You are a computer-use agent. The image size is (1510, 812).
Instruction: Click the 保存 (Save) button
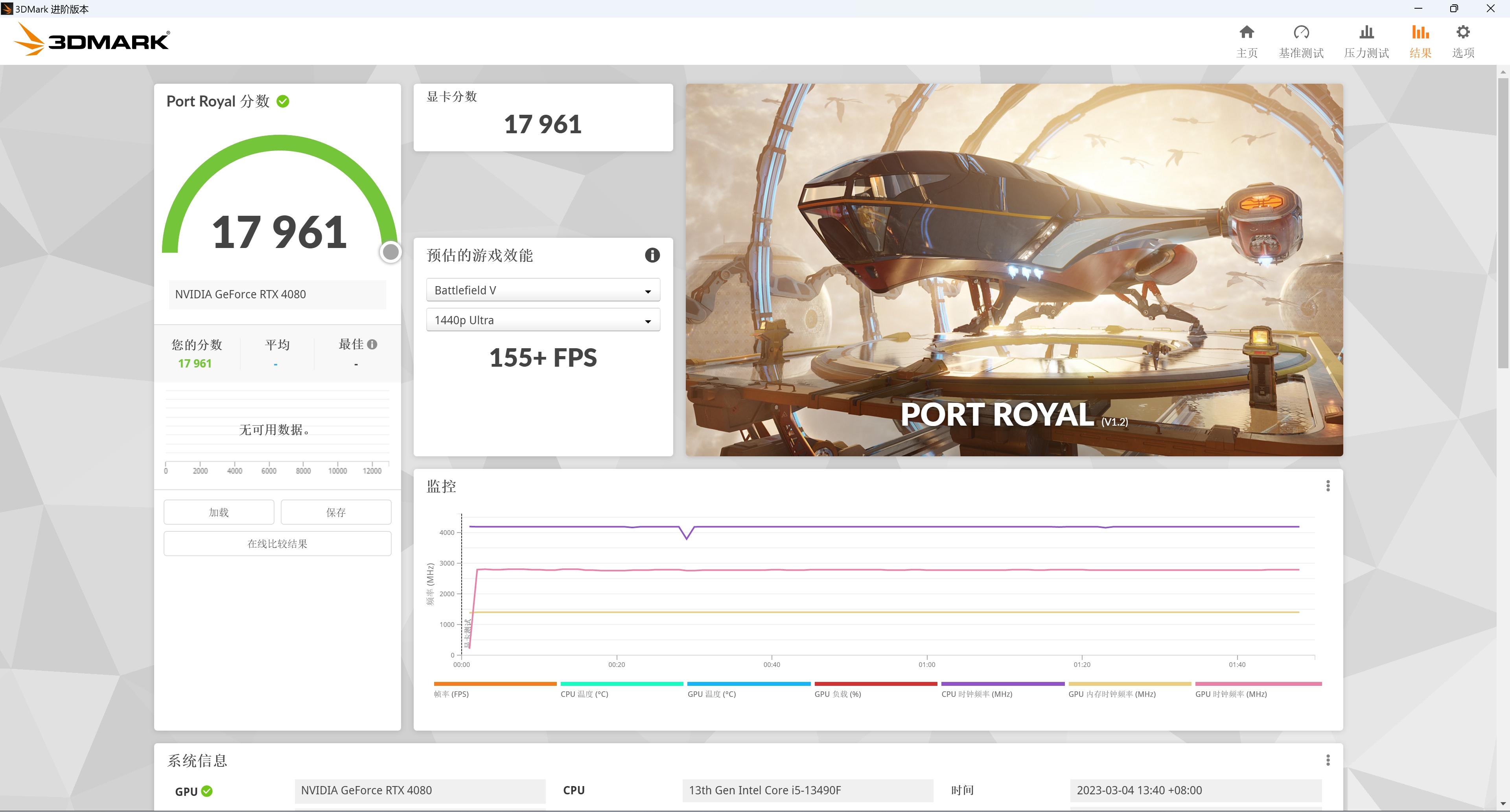336,512
